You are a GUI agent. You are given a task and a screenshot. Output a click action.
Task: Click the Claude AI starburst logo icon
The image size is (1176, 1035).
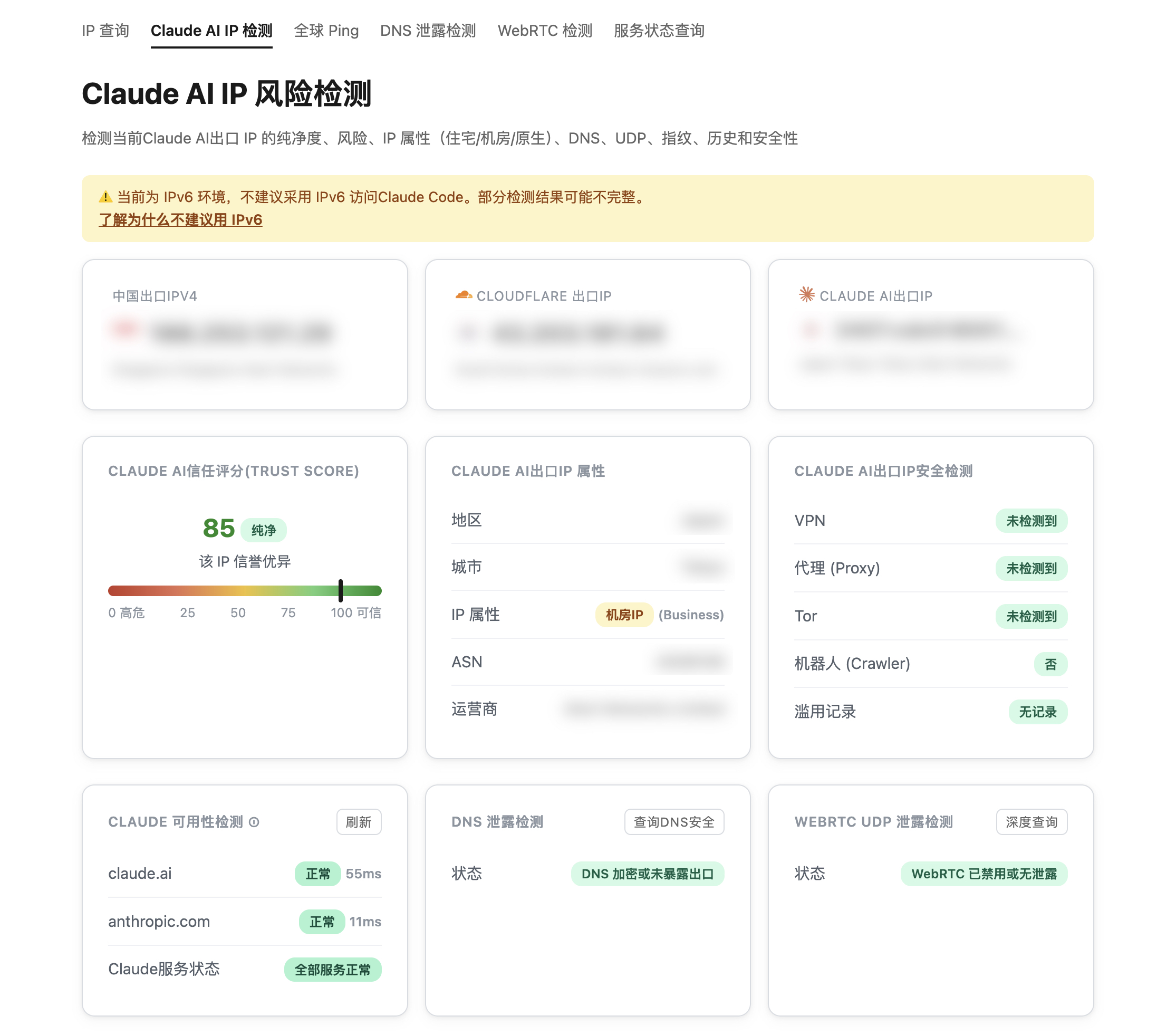(x=806, y=295)
